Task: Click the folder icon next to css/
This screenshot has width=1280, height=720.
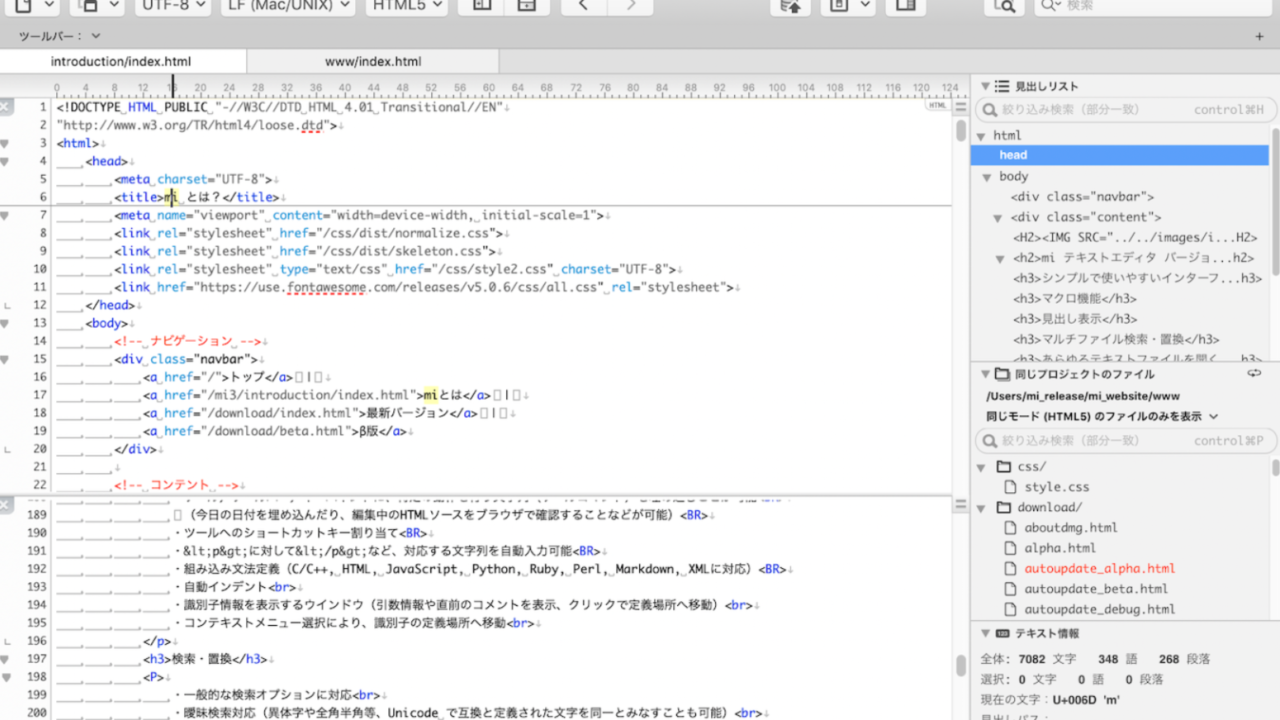Action: click(1004, 467)
